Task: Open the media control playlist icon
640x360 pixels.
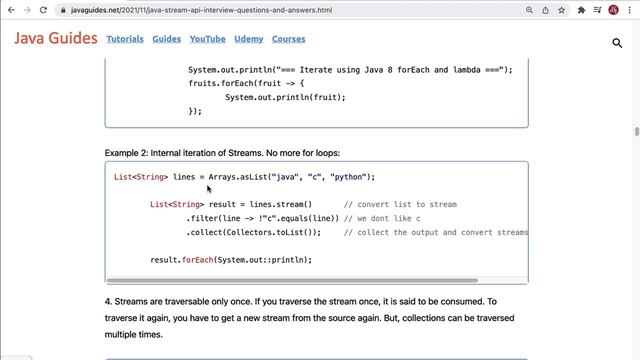Action: 597,10
